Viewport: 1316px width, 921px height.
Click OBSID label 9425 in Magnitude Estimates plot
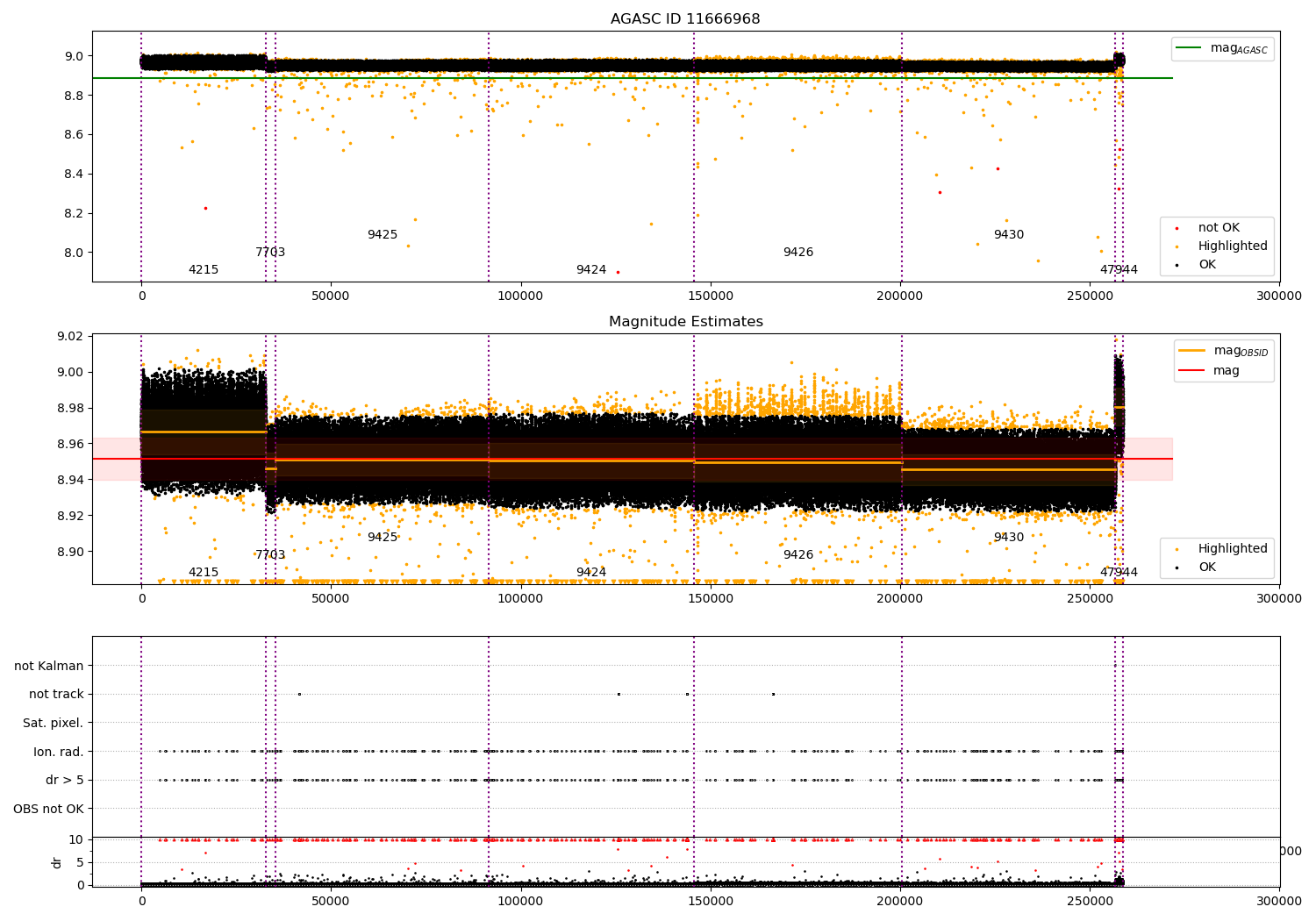(383, 538)
